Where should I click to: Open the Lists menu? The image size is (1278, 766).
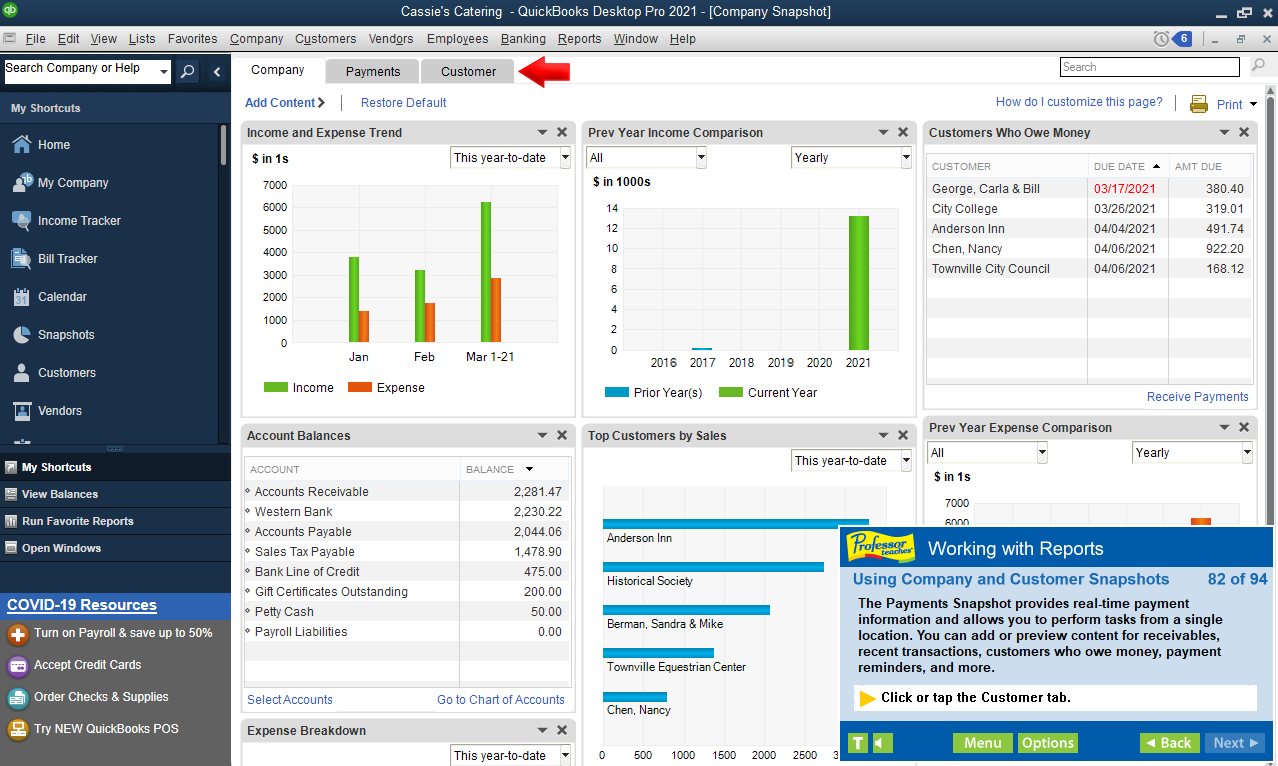pyautogui.click(x=142, y=39)
